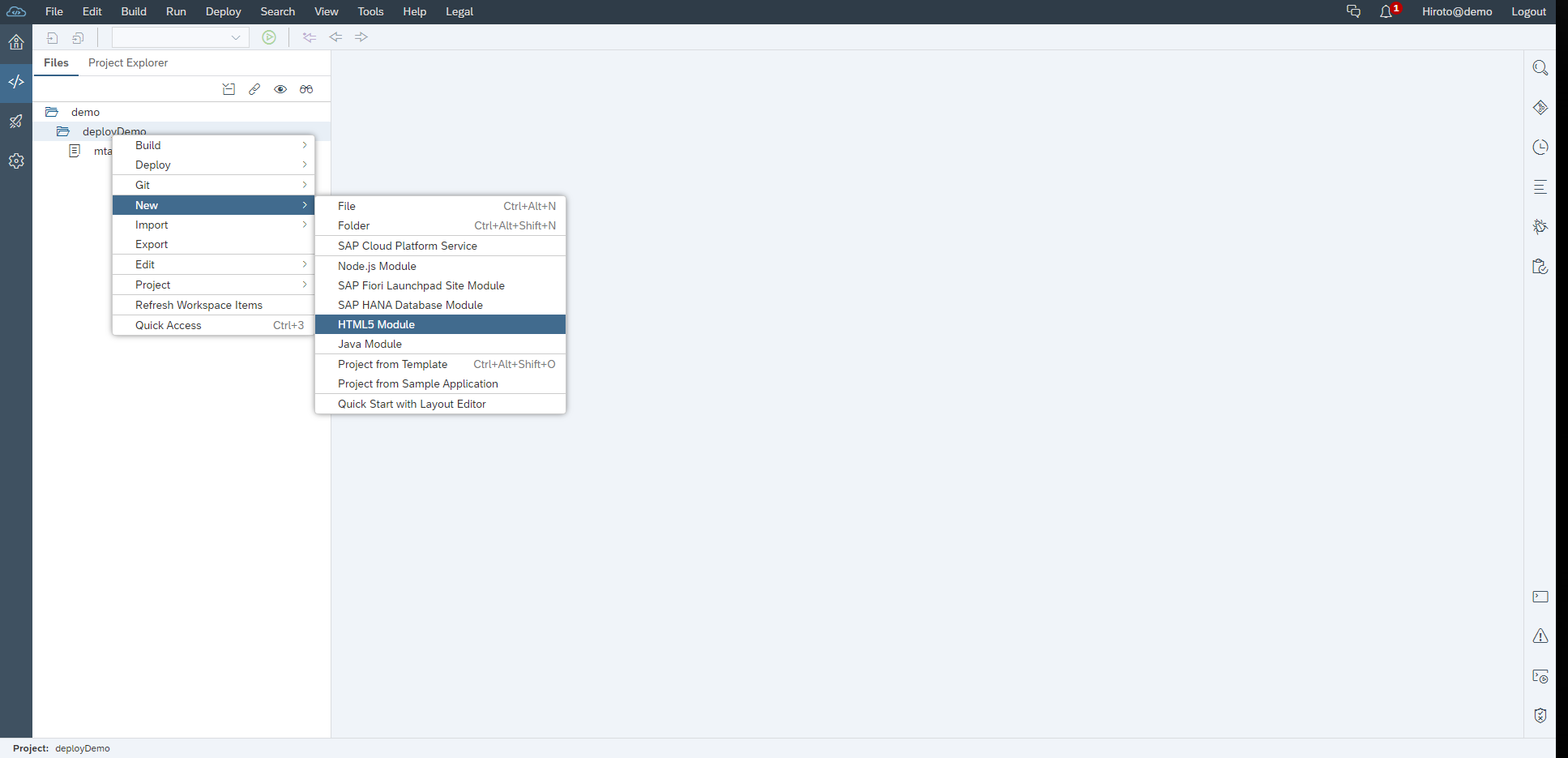Switch to the Project Explorer tab
This screenshot has width=1568, height=758.
tap(128, 62)
